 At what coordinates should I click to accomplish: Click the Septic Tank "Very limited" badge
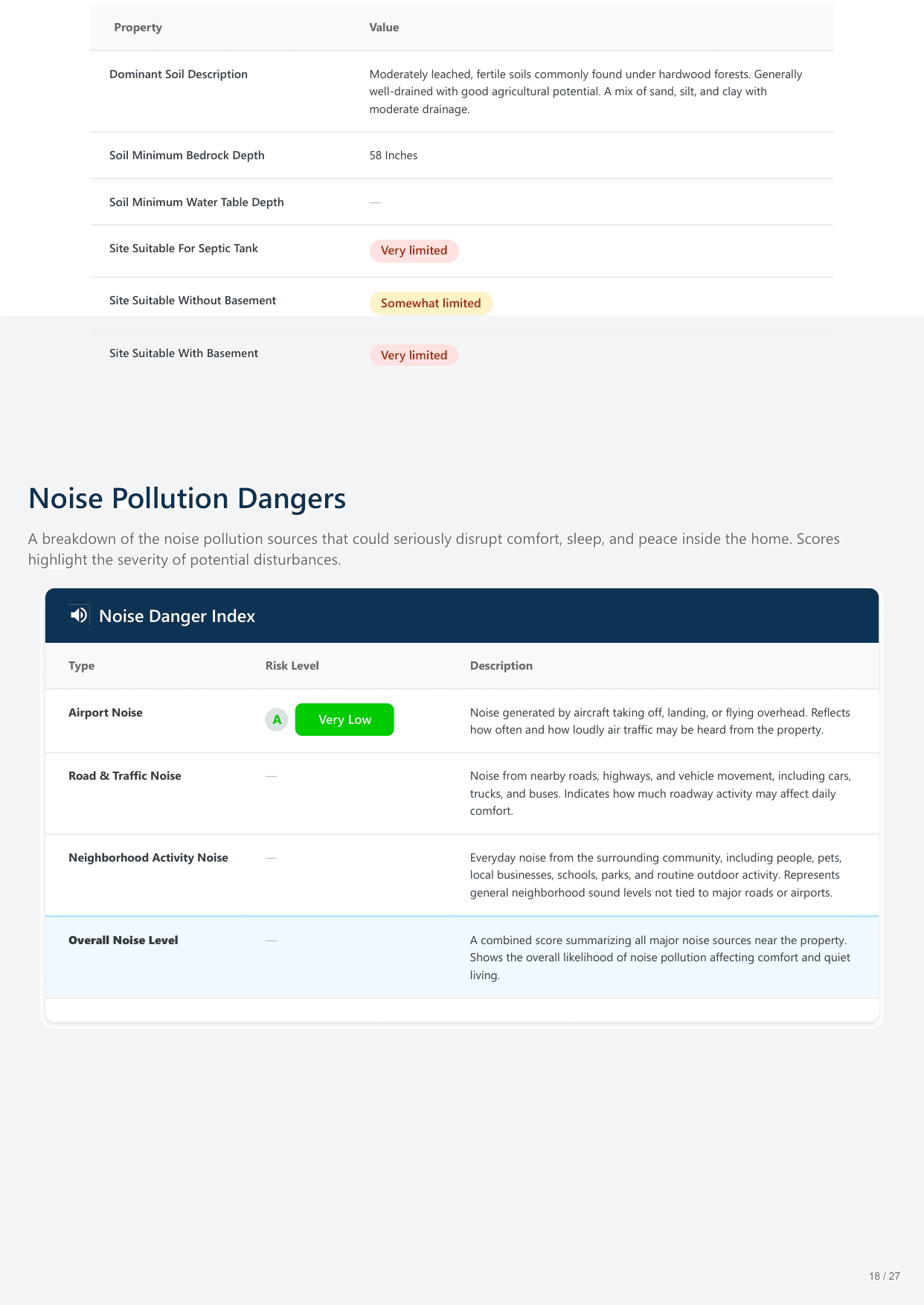pos(414,251)
